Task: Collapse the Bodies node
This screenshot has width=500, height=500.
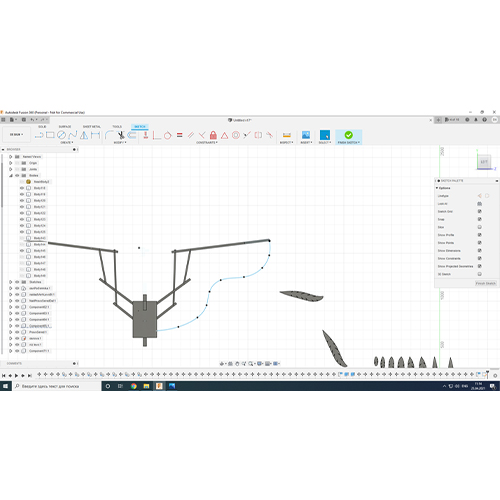Action: click(10, 175)
